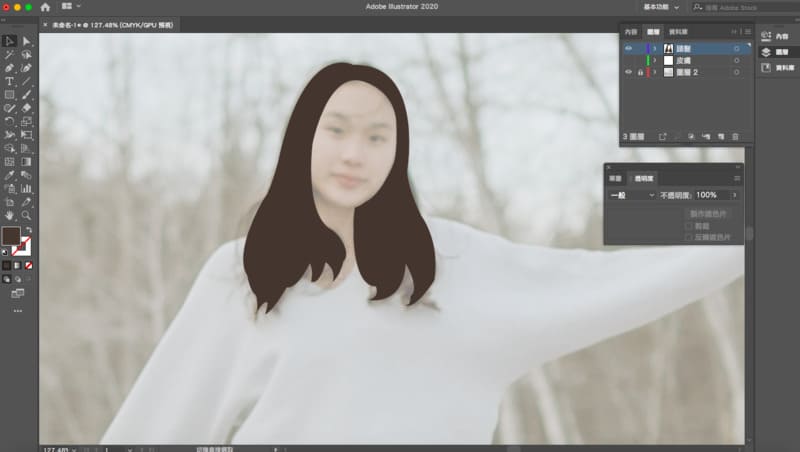Select the Free Transform tool
Viewport: 800px width, 452px height.
coord(27,135)
